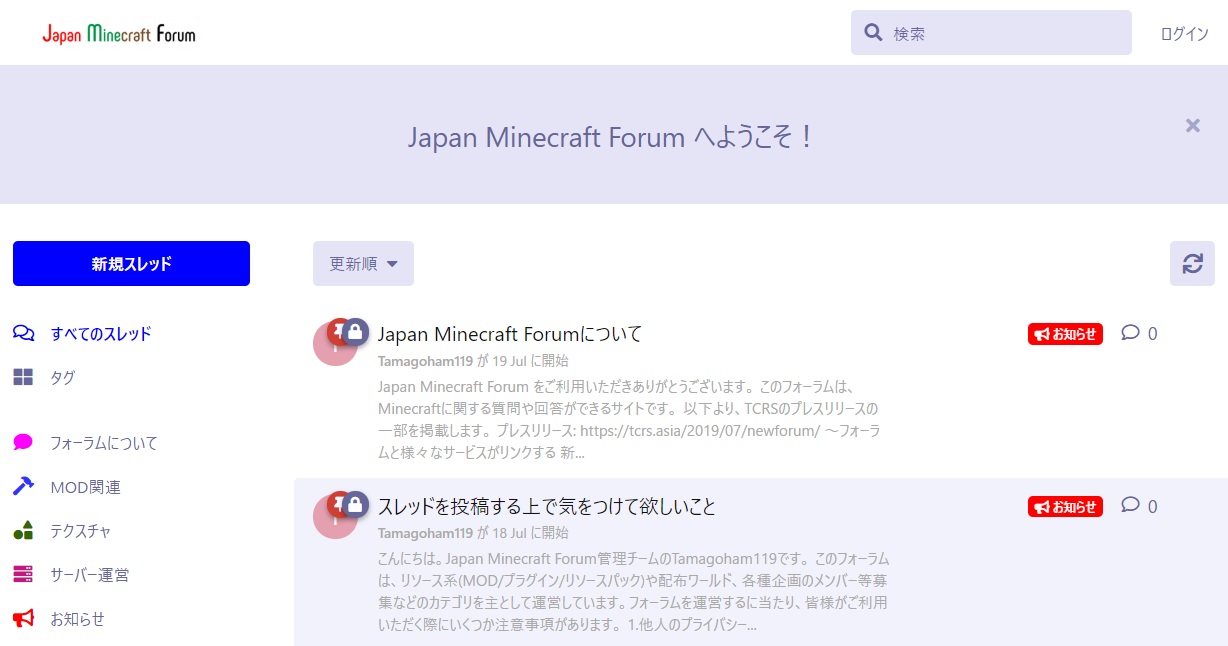
Task: Open すべてのスレッド in sidebar
Action: pyautogui.click(x=101, y=333)
